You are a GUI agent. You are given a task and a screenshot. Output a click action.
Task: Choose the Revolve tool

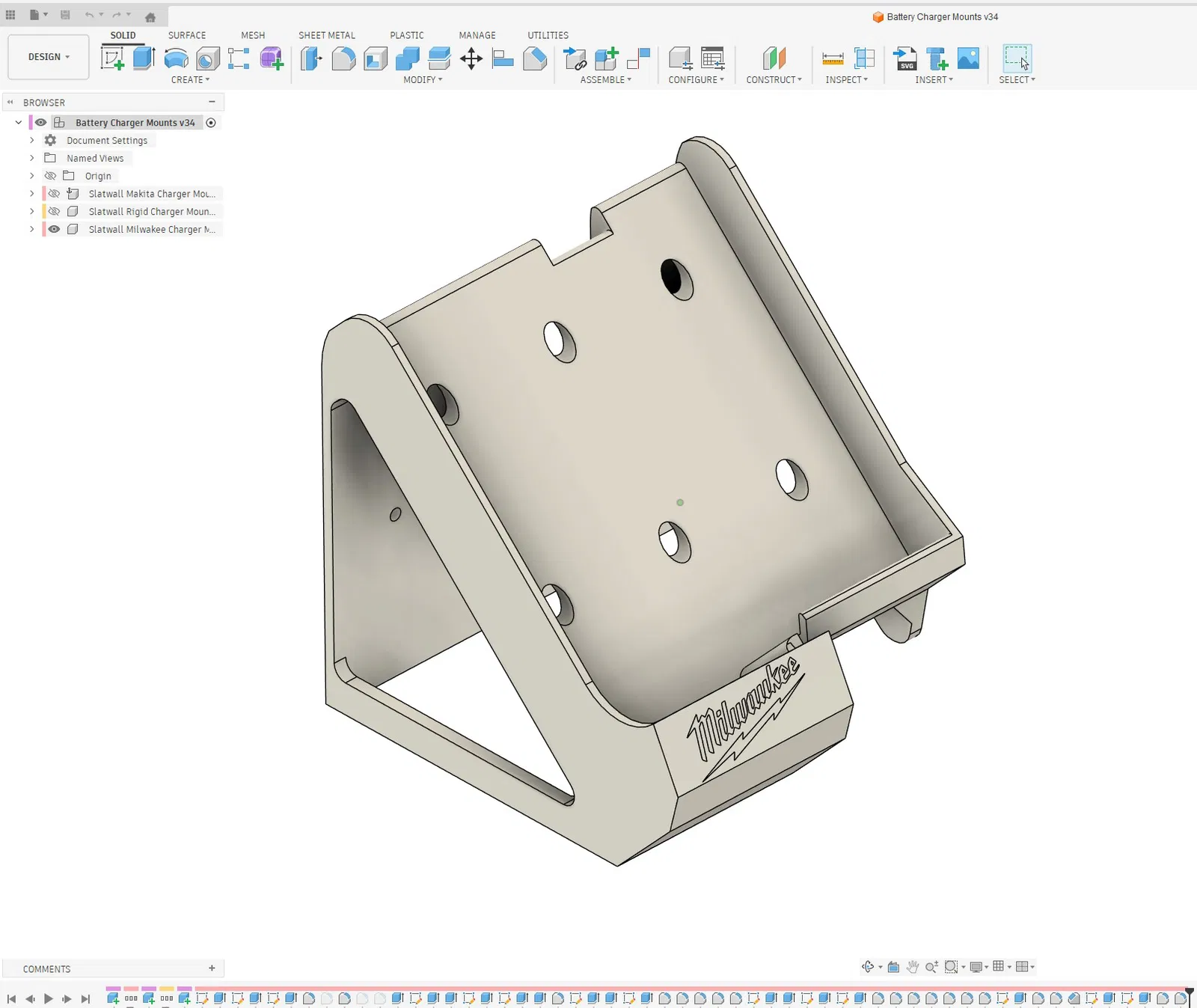(x=176, y=58)
